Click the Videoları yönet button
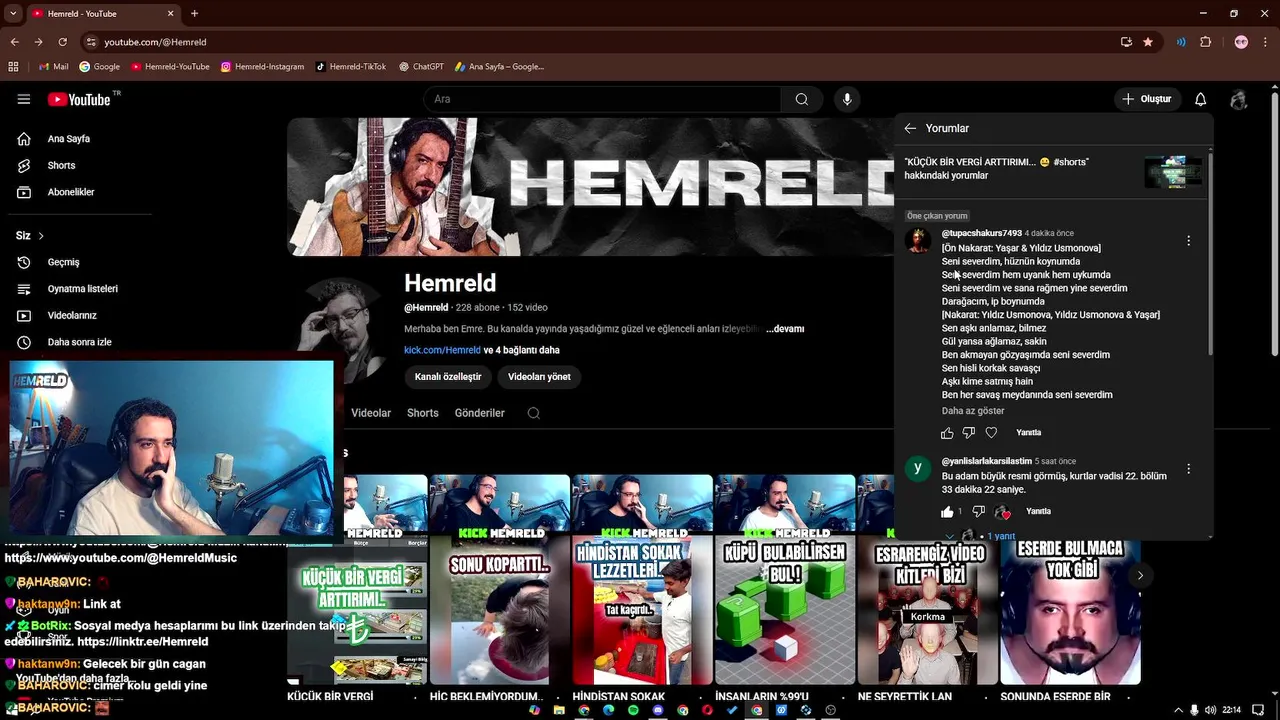Screen dimensions: 1280x720 539,377
